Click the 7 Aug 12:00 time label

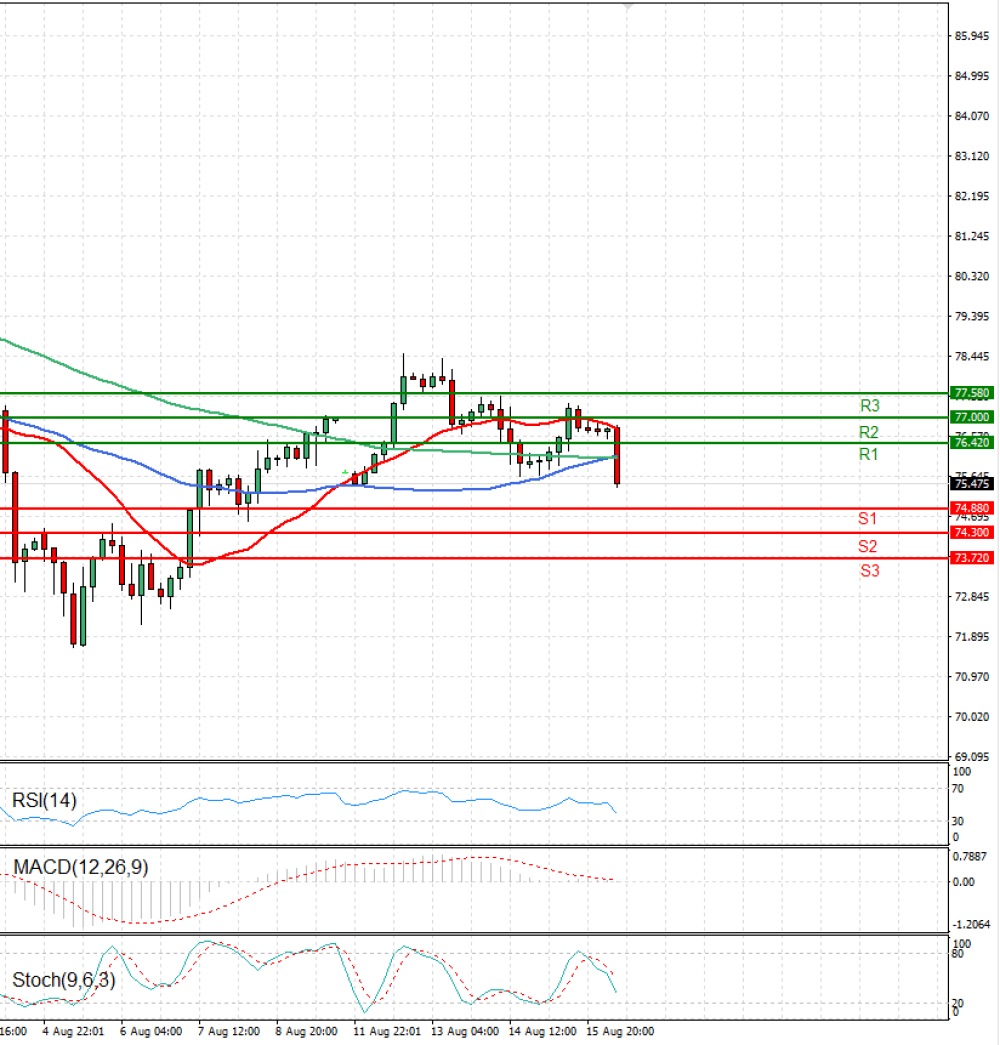229,1031
